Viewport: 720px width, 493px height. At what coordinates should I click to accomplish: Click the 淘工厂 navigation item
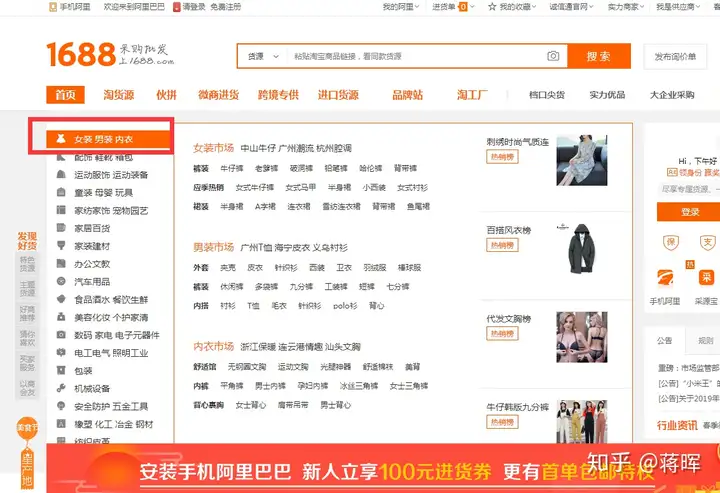coord(472,95)
